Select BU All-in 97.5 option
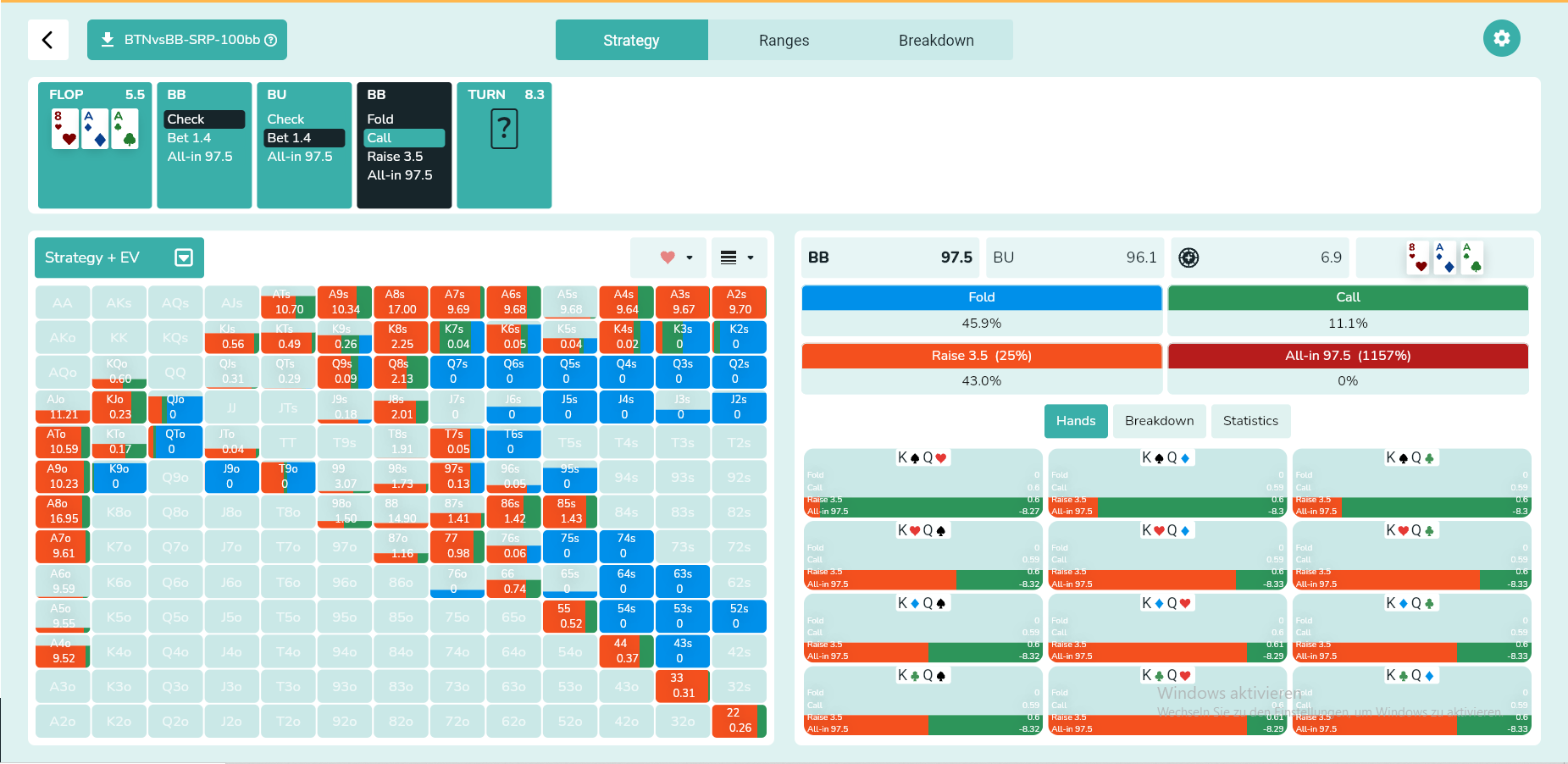 [300, 157]
